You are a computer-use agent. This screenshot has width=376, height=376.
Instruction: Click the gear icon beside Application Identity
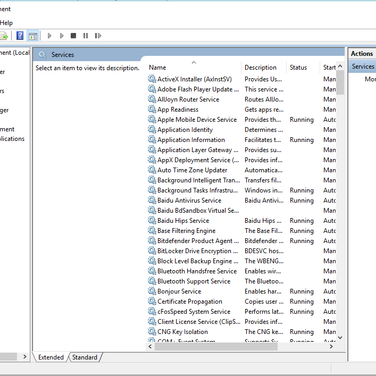(x=152, y=129)
